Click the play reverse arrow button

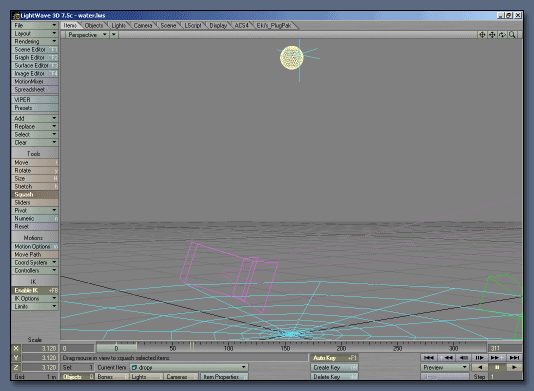click(480, 367)
